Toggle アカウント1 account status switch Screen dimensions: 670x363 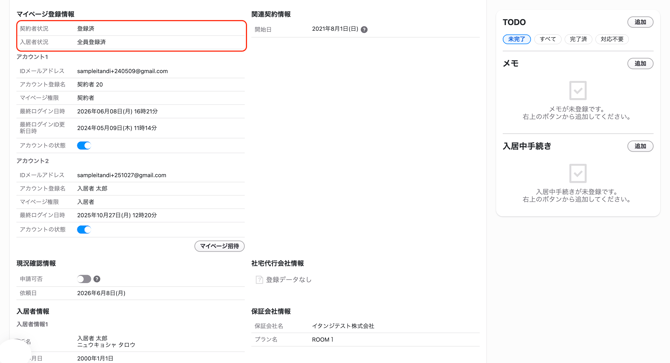tap(84, 146)
